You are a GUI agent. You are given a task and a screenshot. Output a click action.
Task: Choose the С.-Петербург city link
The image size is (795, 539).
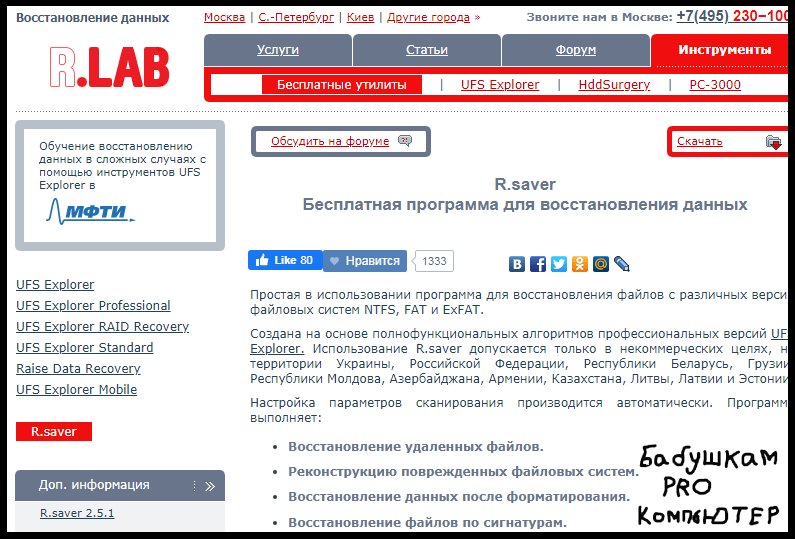click(296, 17)
